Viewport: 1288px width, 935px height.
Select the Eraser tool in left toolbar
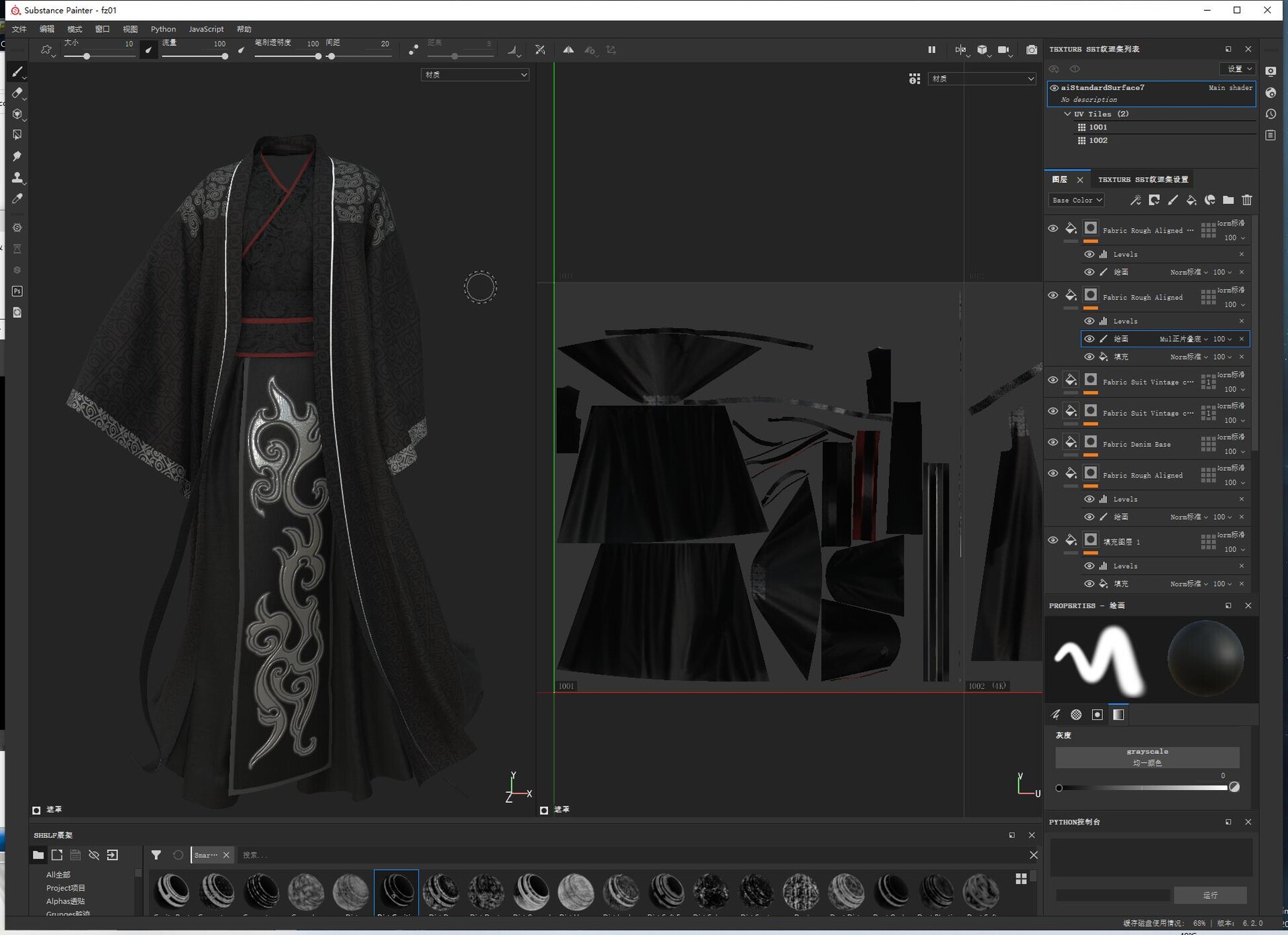tap(17, 93)
